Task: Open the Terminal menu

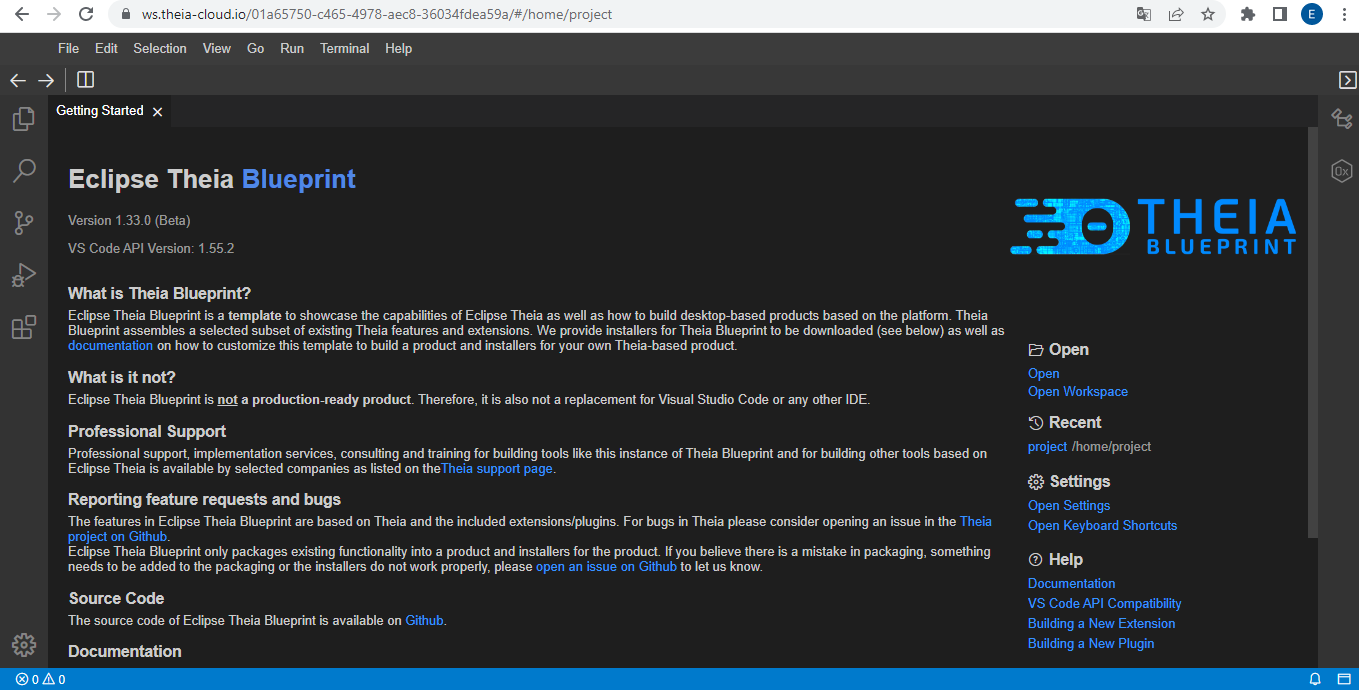Action: [x=345, y=48]
